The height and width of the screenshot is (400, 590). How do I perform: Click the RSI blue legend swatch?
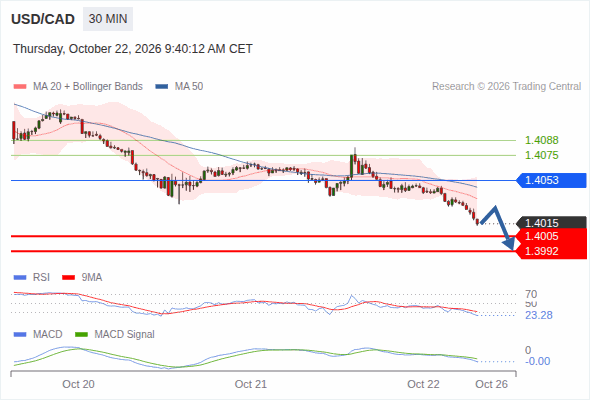tap(20, 278)
